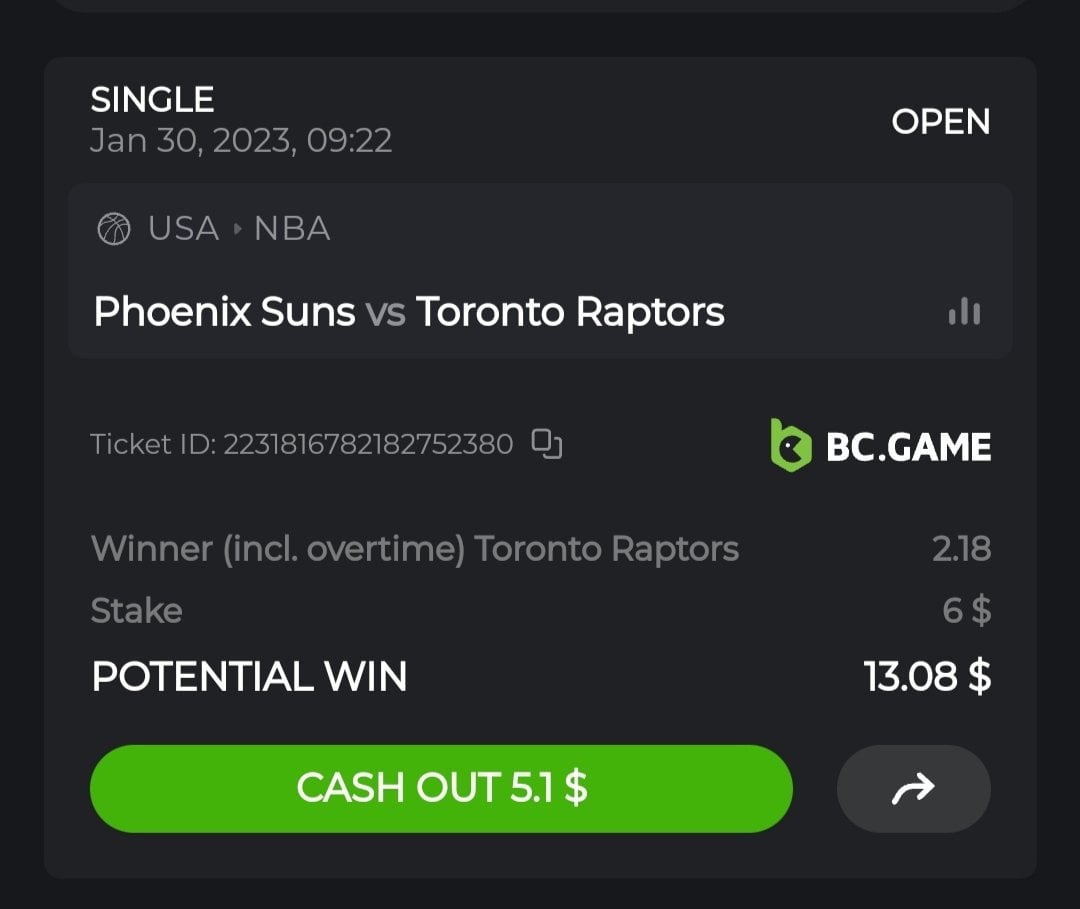This screenshot has height=909, width=1080.
Task: Click the 13.08 $ potential win amount
Action: pyautogui.click(x=927, y=677)
